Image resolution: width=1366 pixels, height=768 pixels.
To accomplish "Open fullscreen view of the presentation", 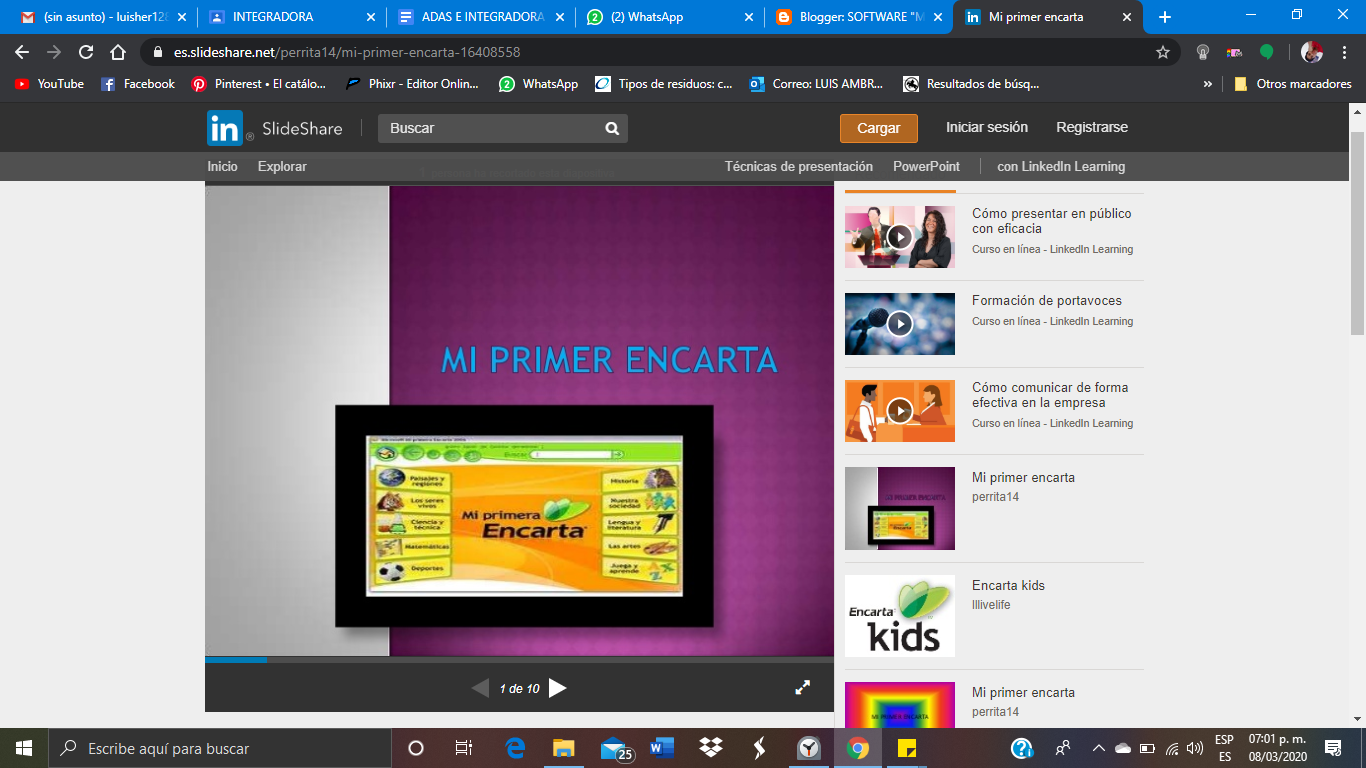I will 802,688.
